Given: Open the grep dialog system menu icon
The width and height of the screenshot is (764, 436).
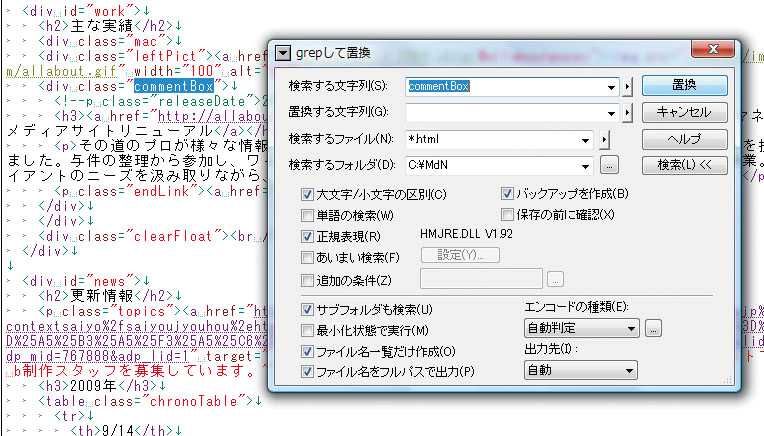Looking at the screenshot, I should [283, 53].
